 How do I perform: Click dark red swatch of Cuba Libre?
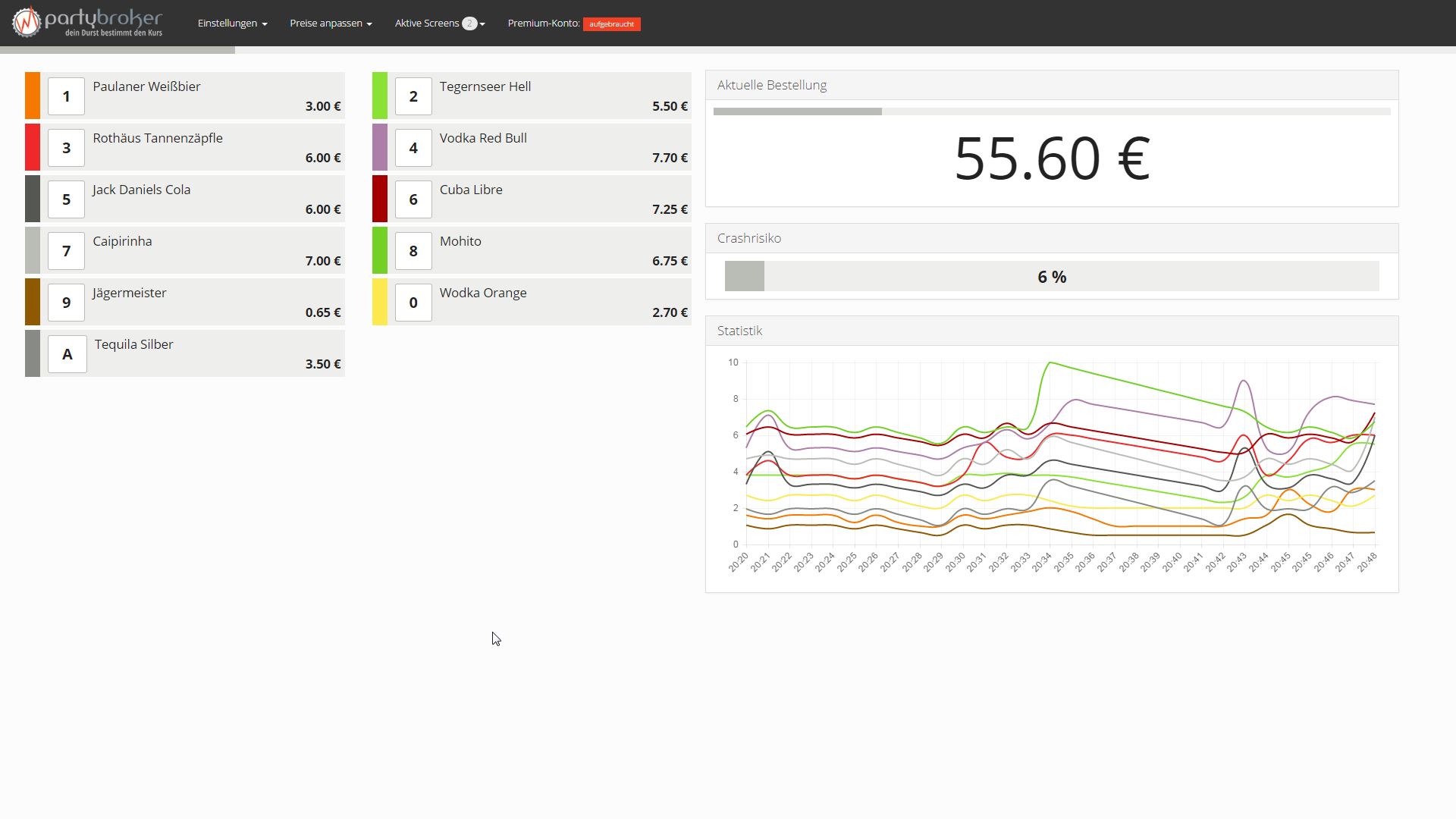click(x=380, y=199)
